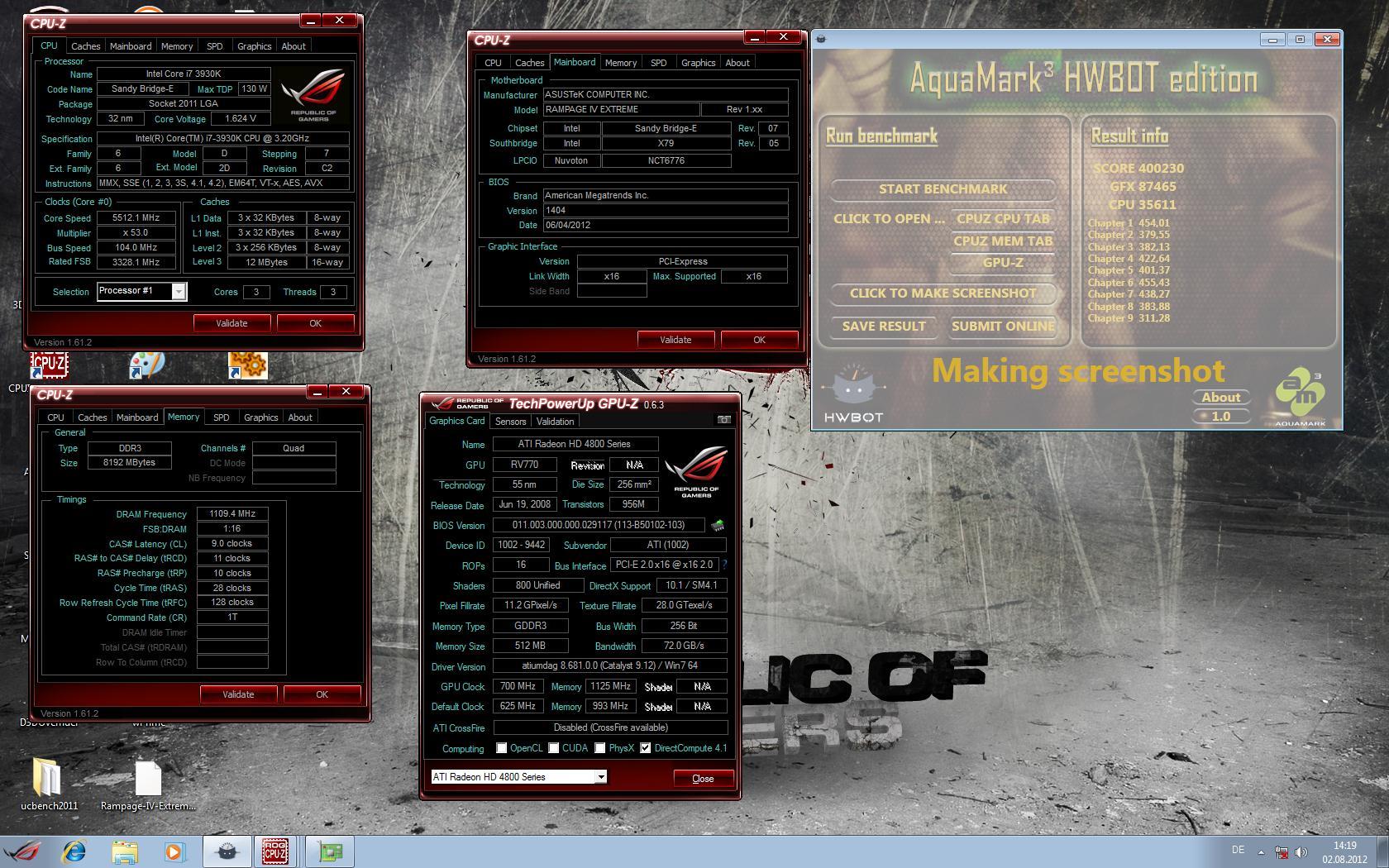Click the BIOS save chip icon in GPU-Z
The height and width of the screenshot is (868, 1389).
point(718,525)
